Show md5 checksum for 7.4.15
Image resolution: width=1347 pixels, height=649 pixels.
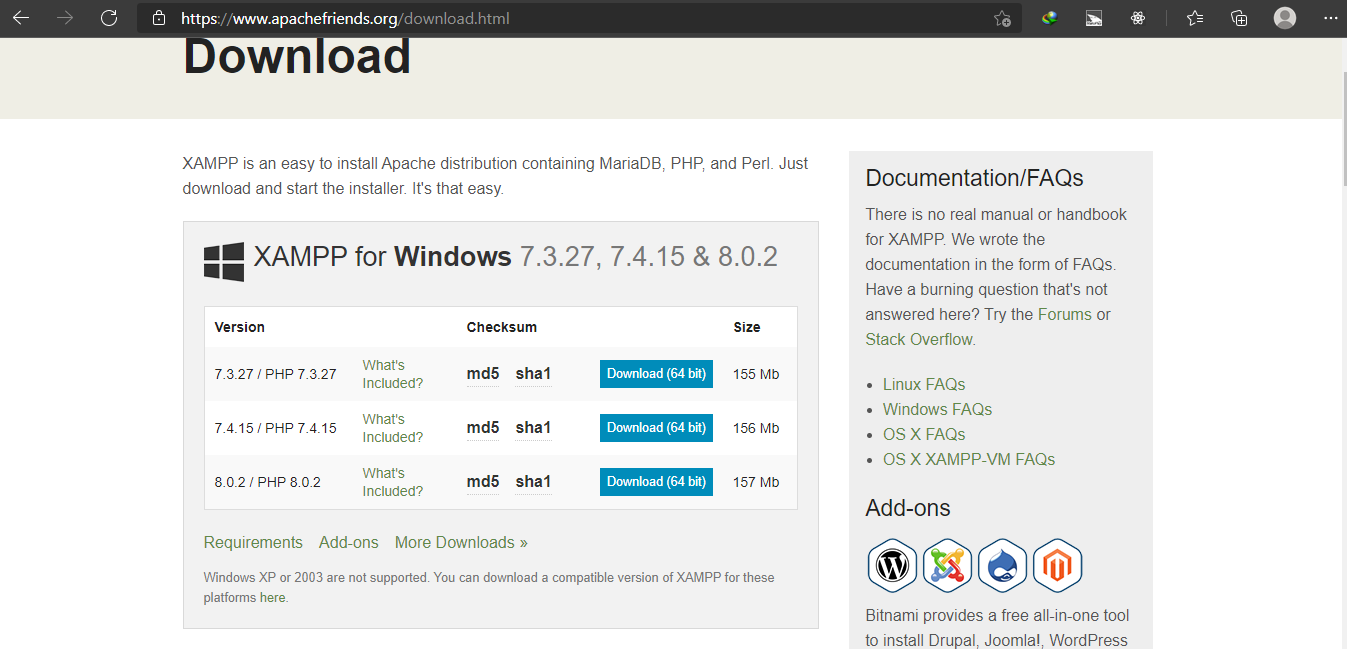(483, 428)
